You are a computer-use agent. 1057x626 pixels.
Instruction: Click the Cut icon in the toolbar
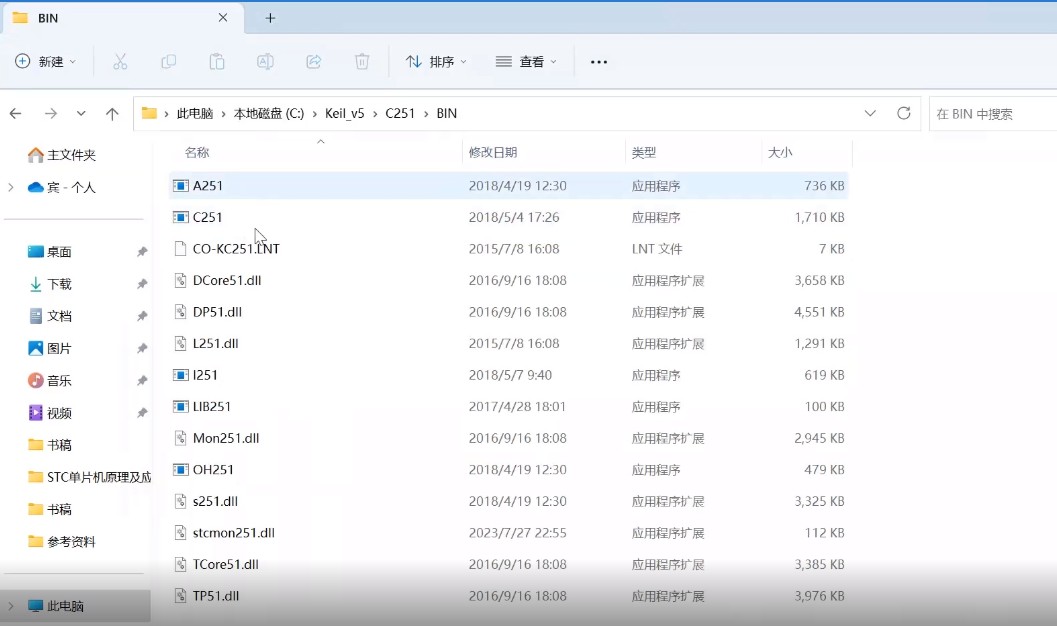coord(120,61)
